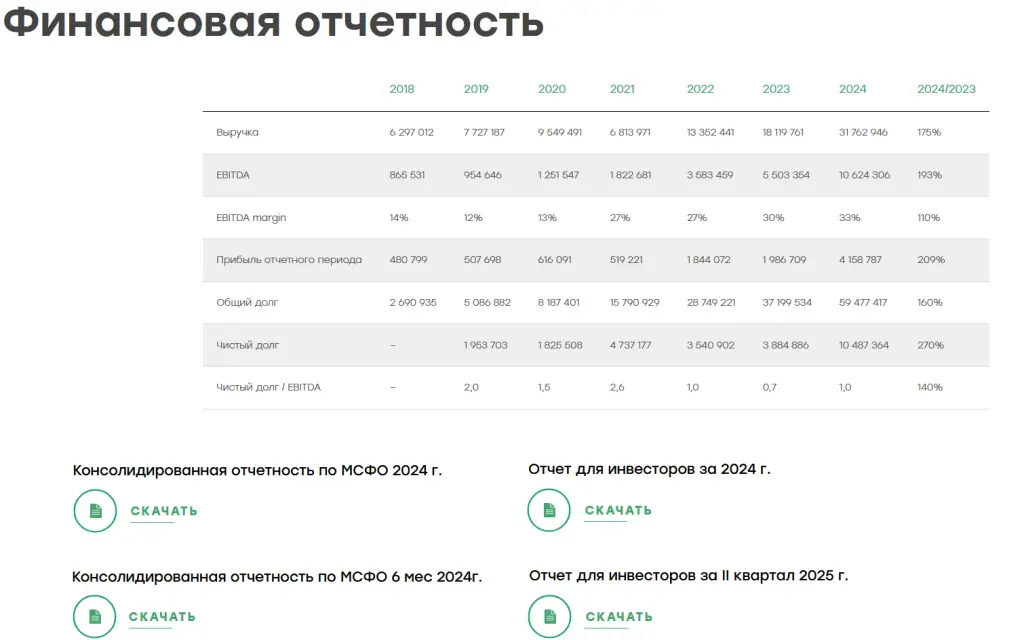Viewport: 1024px width, 640px height.
Task: Click EBITDA value 865 531
Action: coord(407,175)
